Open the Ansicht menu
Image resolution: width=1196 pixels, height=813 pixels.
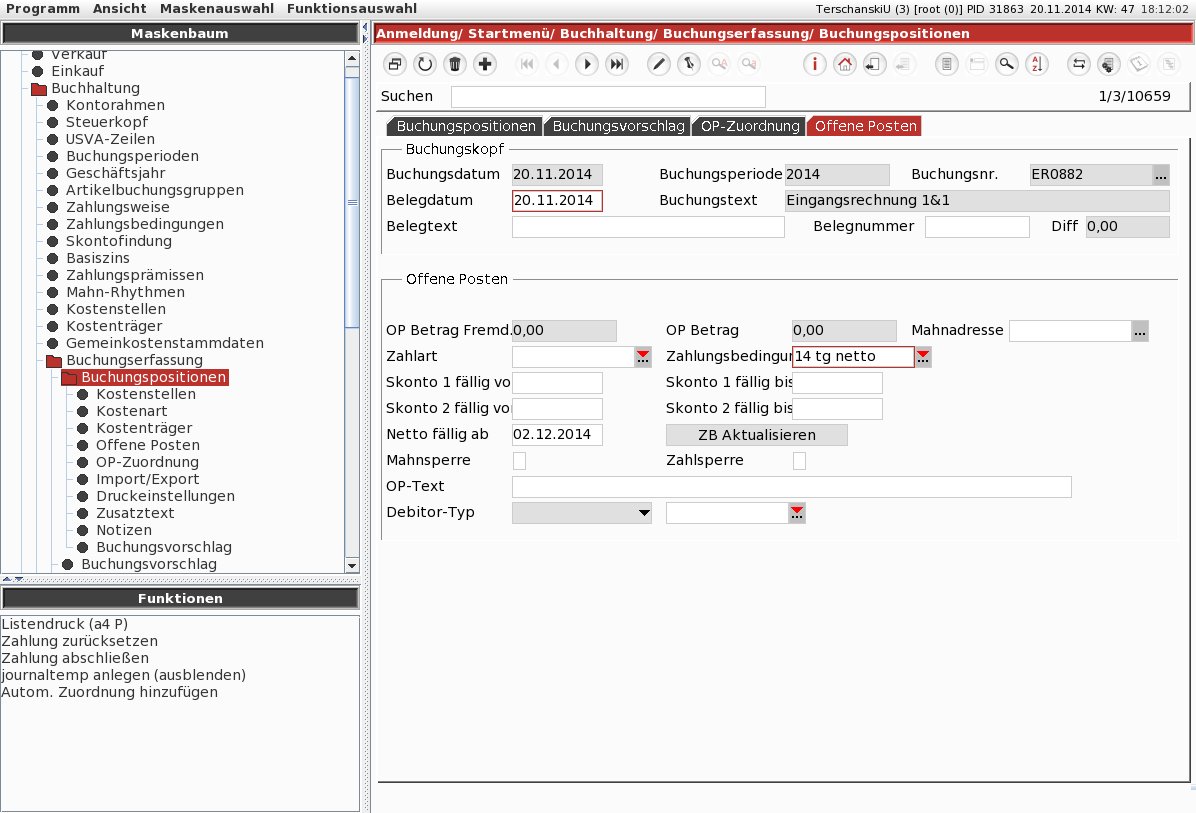click(120, 8)
